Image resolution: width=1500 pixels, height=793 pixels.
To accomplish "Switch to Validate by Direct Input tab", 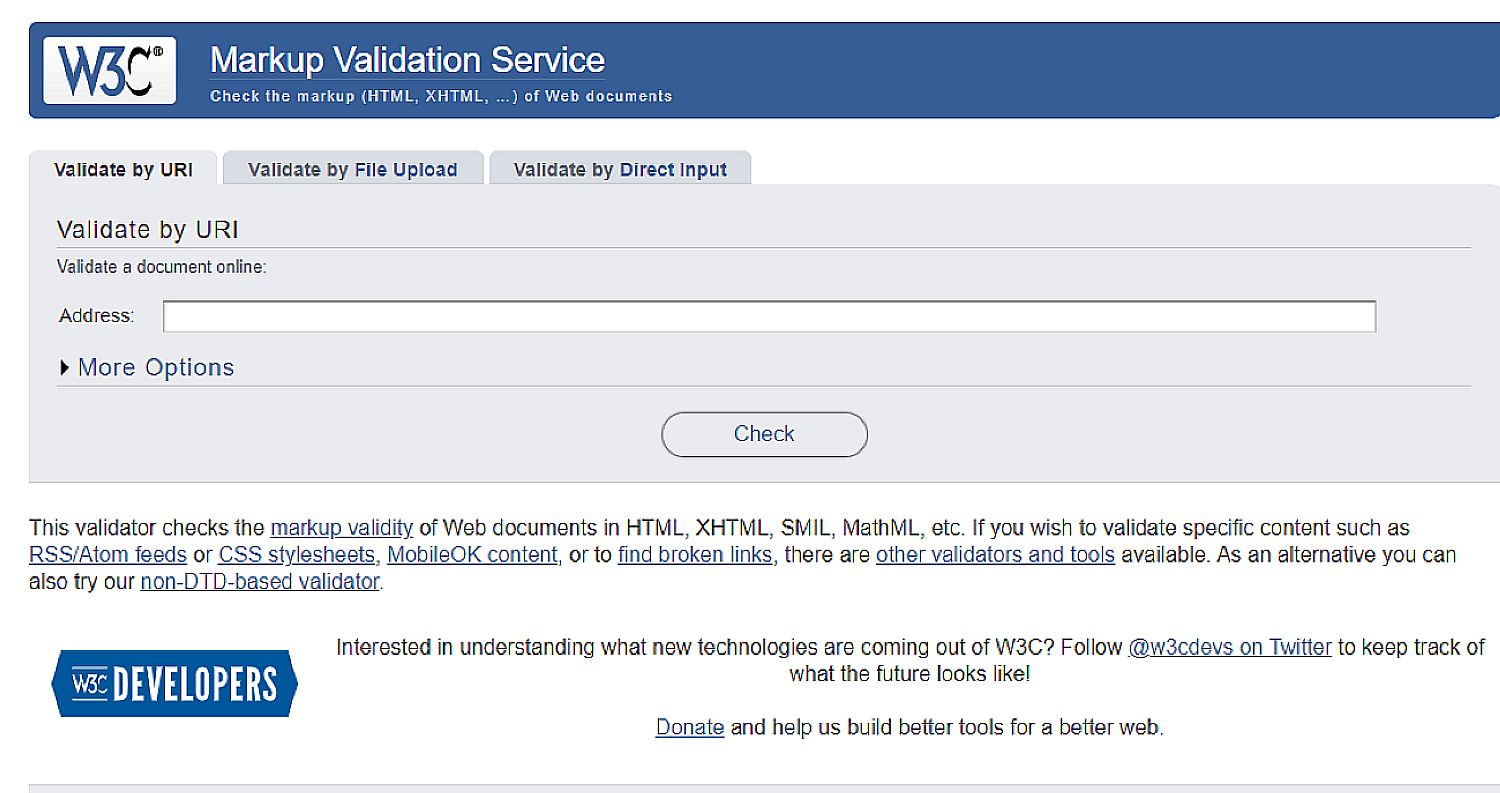I will pyautogui.click(x=620, y=169).
